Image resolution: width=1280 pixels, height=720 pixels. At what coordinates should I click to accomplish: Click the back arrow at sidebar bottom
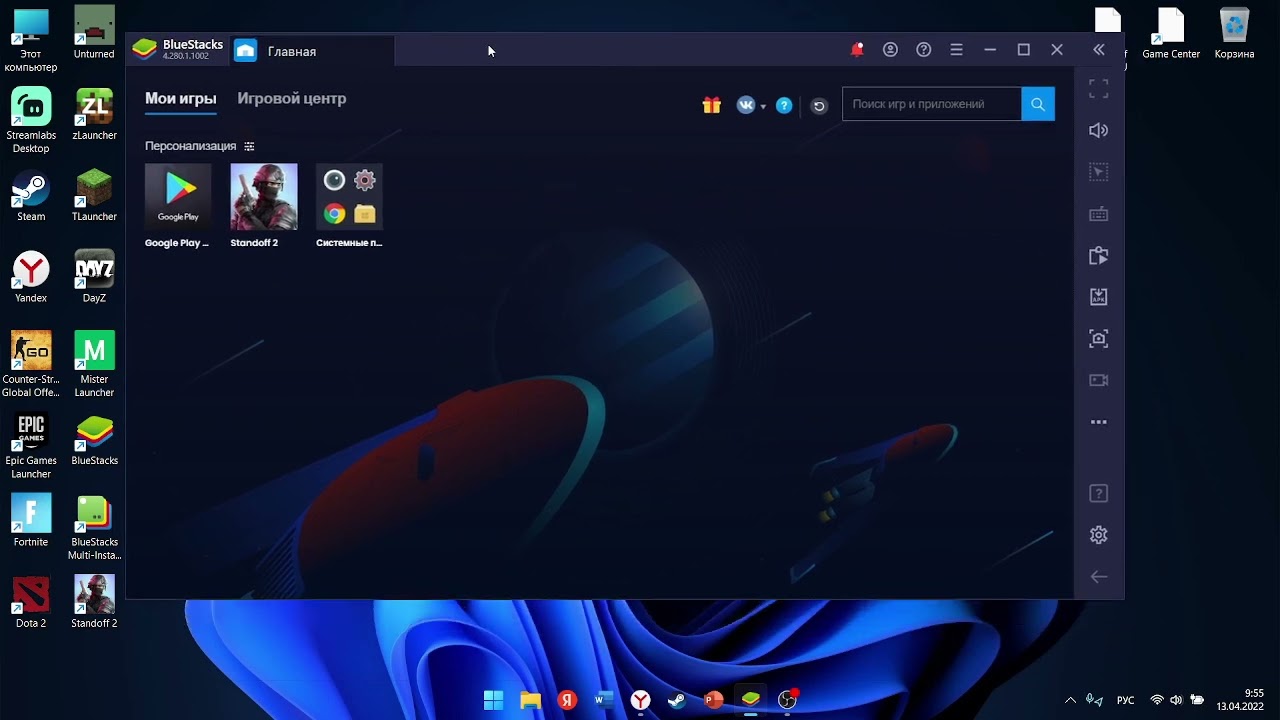click(x=1099, y=577)
